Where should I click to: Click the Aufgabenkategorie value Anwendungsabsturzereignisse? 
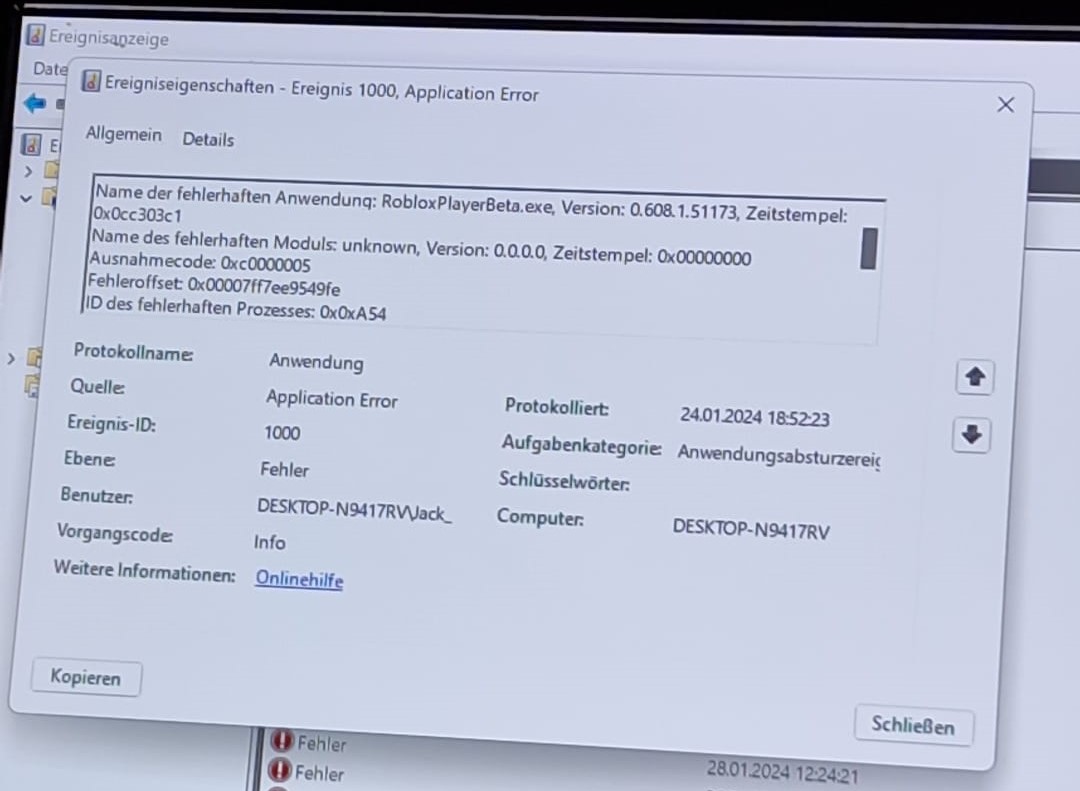(x=778, y=455)
